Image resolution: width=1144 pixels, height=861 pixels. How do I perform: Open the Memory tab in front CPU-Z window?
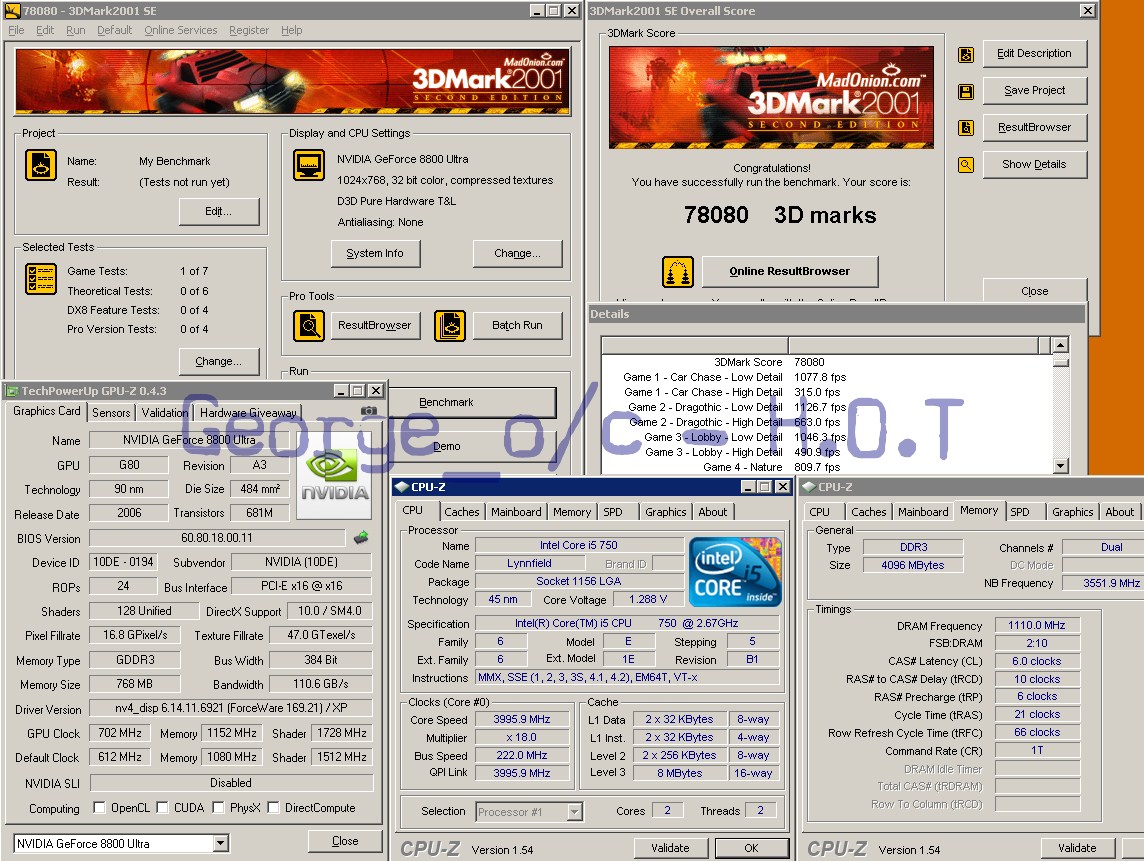point(572,512)
